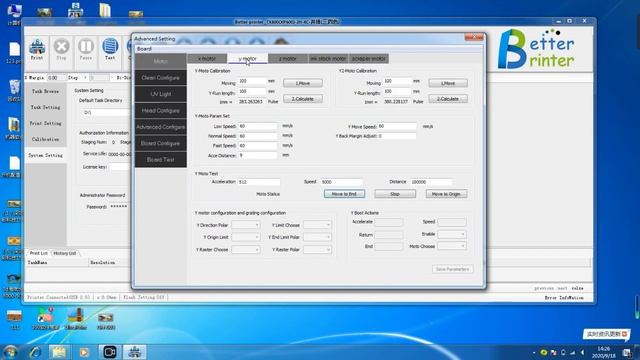Image resolution: width=640 pixels, height=360 pixels.
Task: Switch to the y motor tab
Action: pyautogui.click(x=247, y=59)
